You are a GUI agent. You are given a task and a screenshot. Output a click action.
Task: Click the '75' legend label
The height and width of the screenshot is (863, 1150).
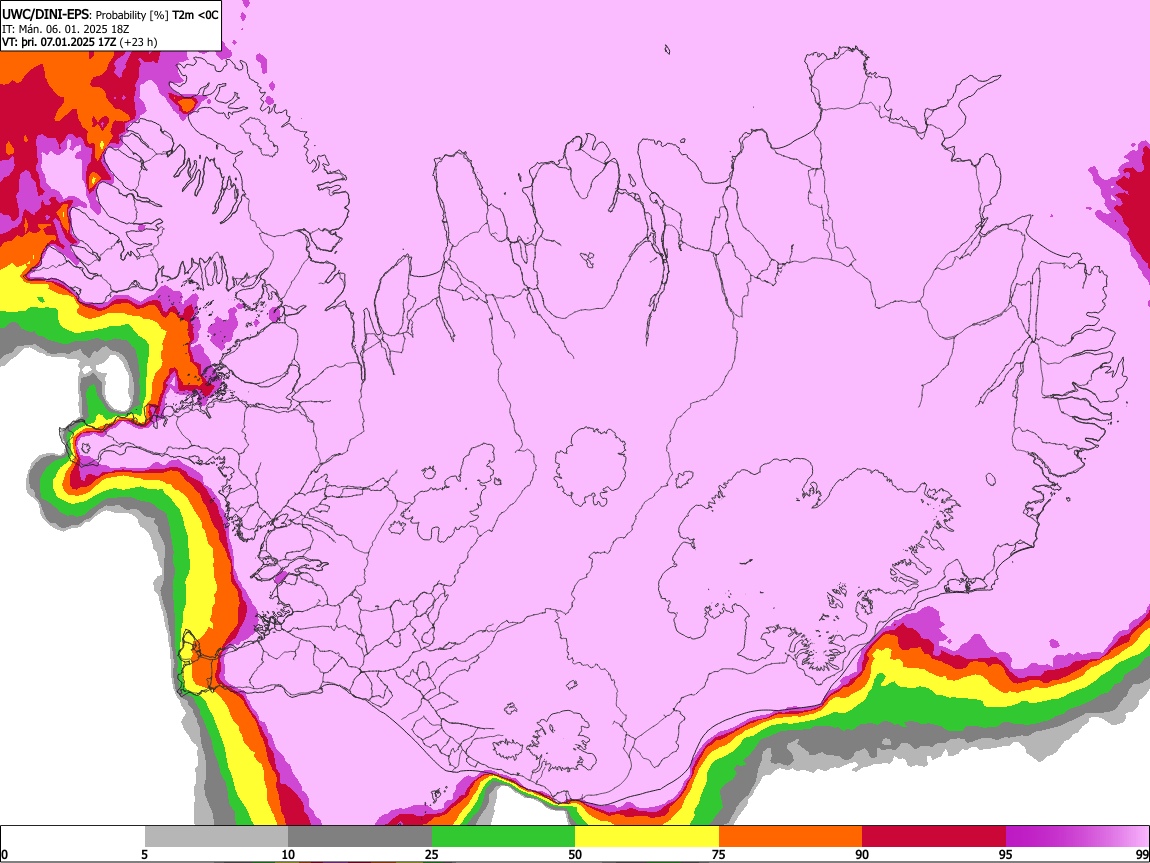tap(719, 855)
